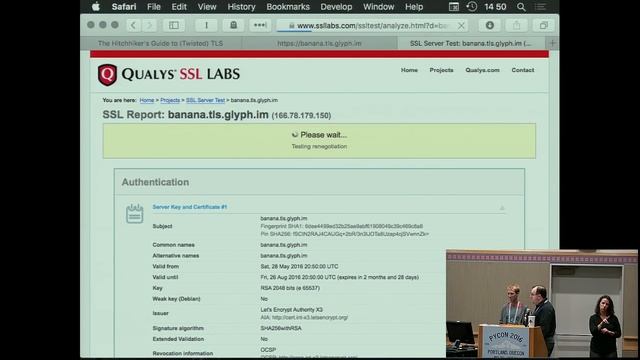Image resolution: width=640 pixels, height=360 pixels.
Task: Click the menu bar clock 14 50
Action: pos(495,7)
